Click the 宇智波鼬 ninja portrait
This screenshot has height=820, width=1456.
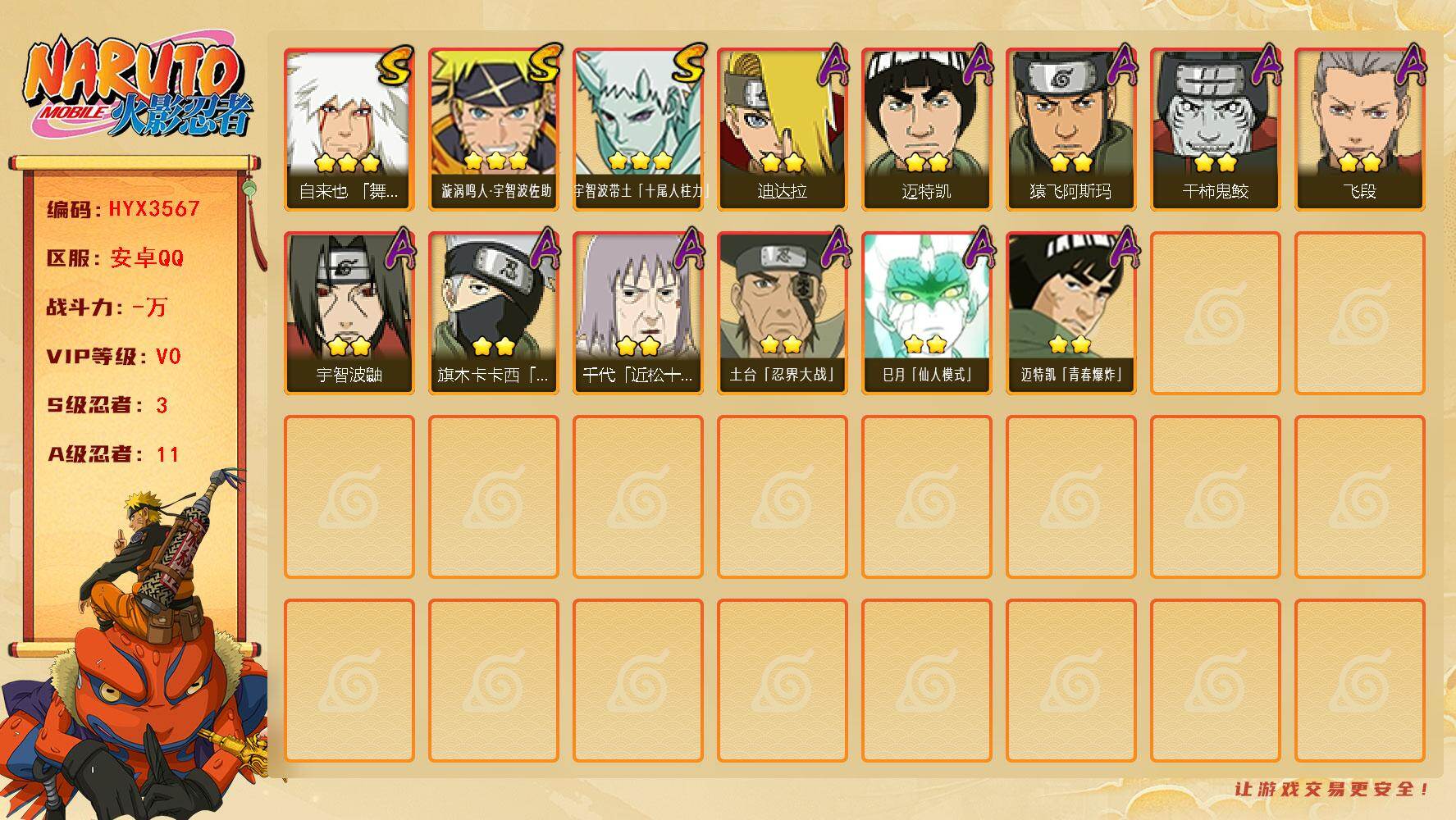click(349, 313)
